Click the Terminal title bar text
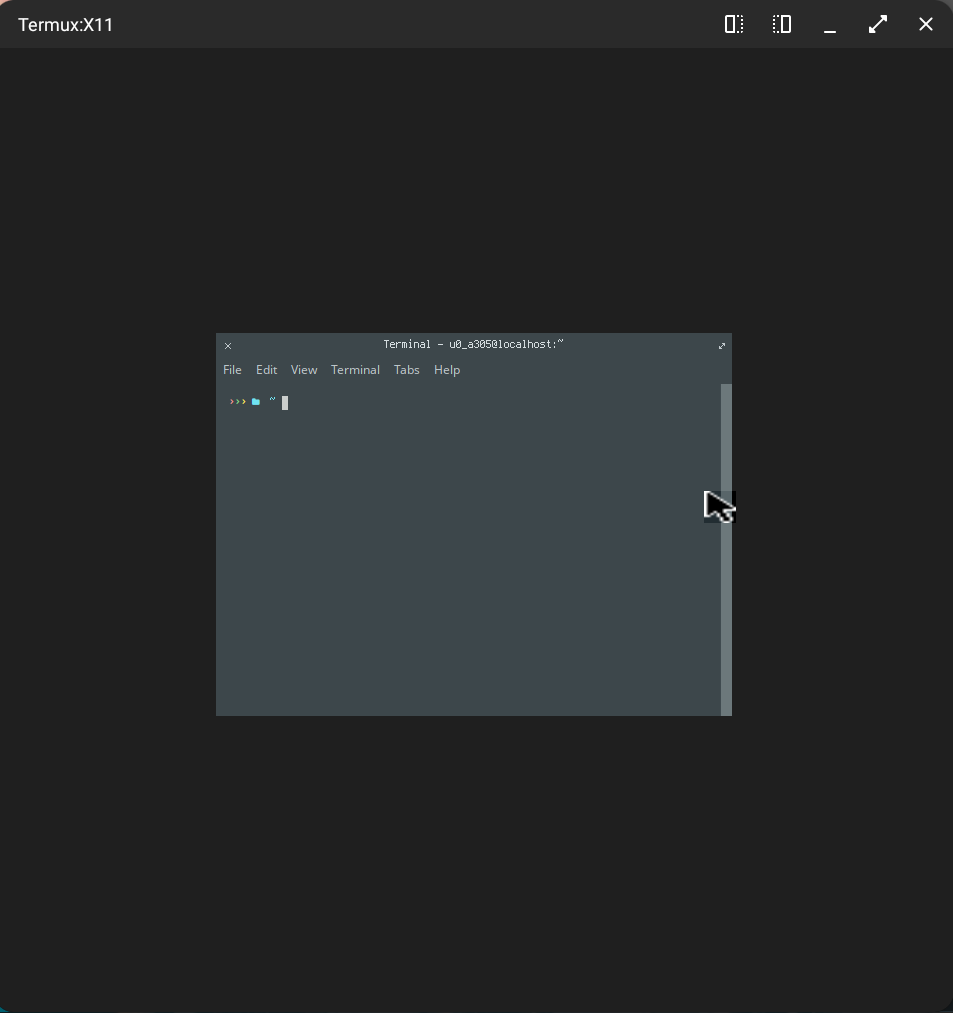 tap(474, 344)
